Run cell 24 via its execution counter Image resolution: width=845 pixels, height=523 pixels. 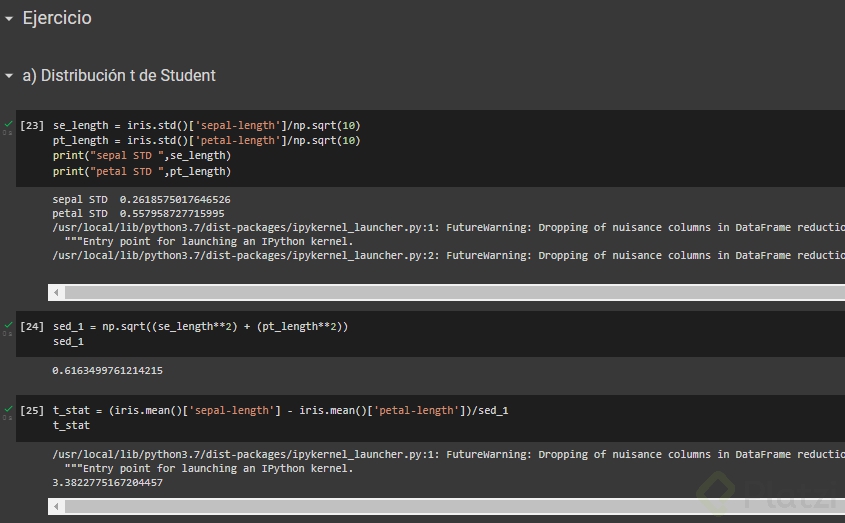[x=32, y=327]
